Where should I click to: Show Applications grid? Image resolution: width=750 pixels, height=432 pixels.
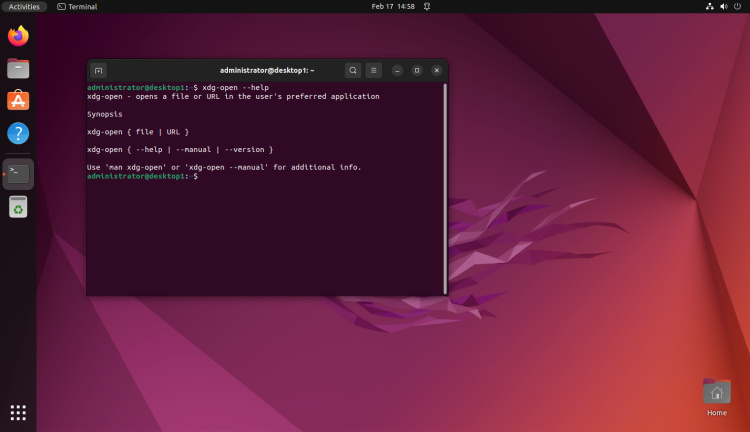click(18, 412)
